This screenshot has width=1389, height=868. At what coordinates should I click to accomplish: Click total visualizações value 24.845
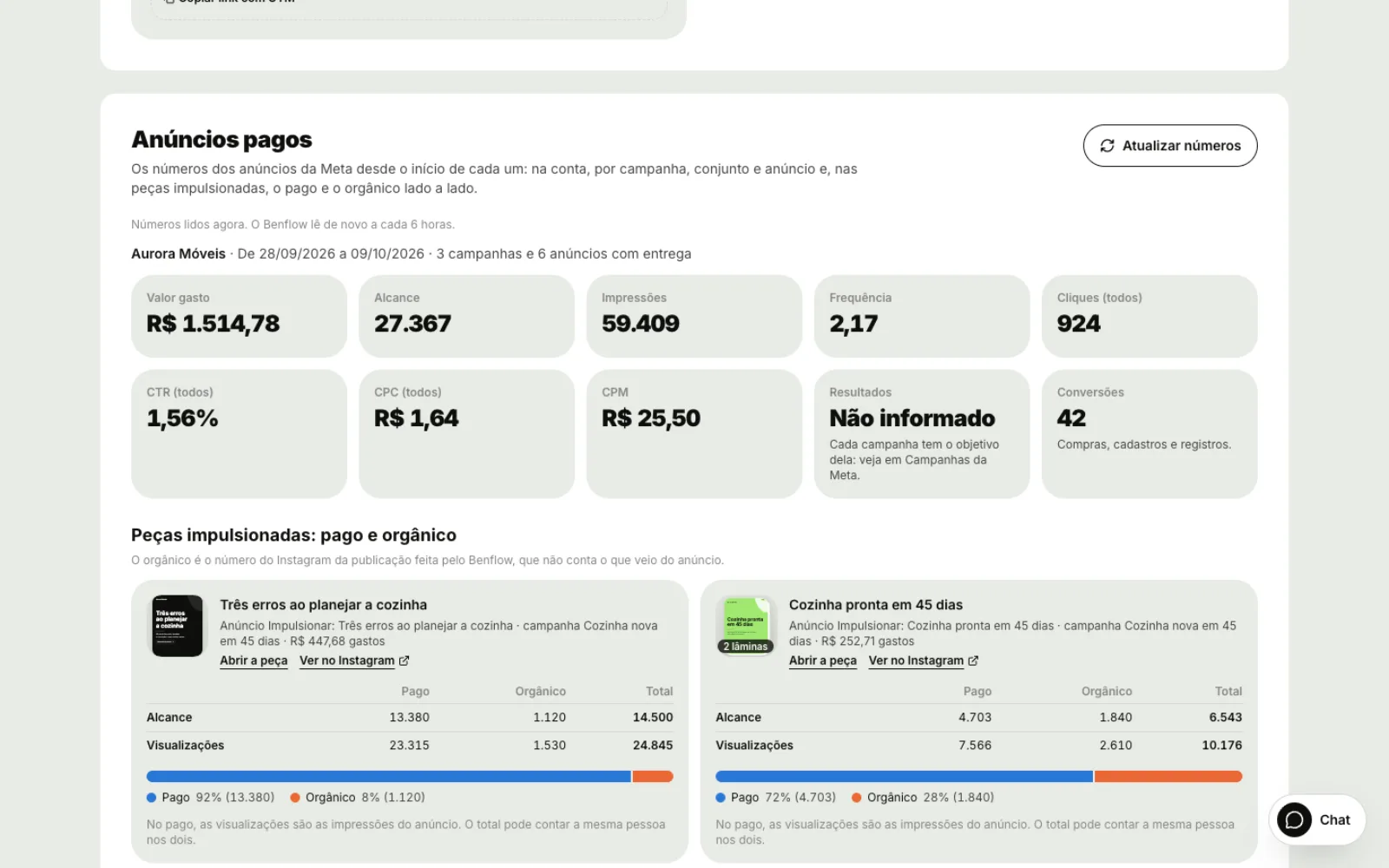point(653,746)
